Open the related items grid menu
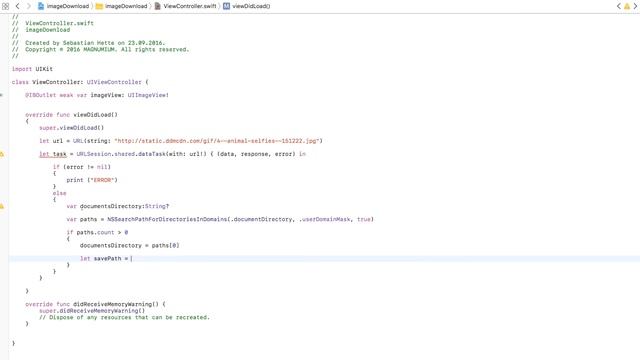Viewport: 640px width, 360px height. 5,6
